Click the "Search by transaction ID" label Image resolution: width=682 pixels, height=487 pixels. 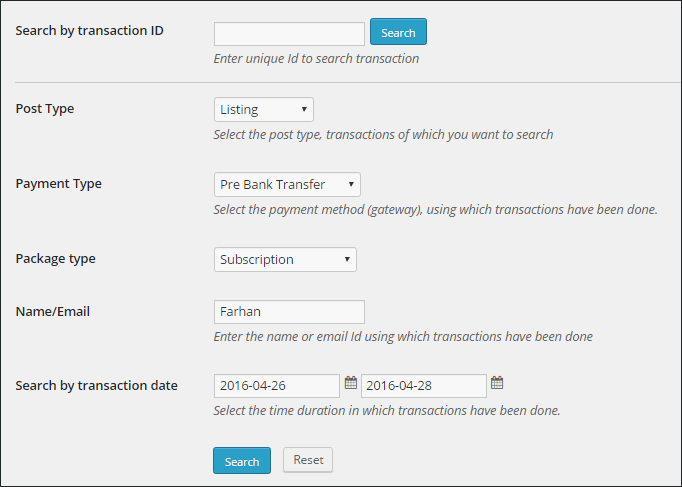point(90,31)
